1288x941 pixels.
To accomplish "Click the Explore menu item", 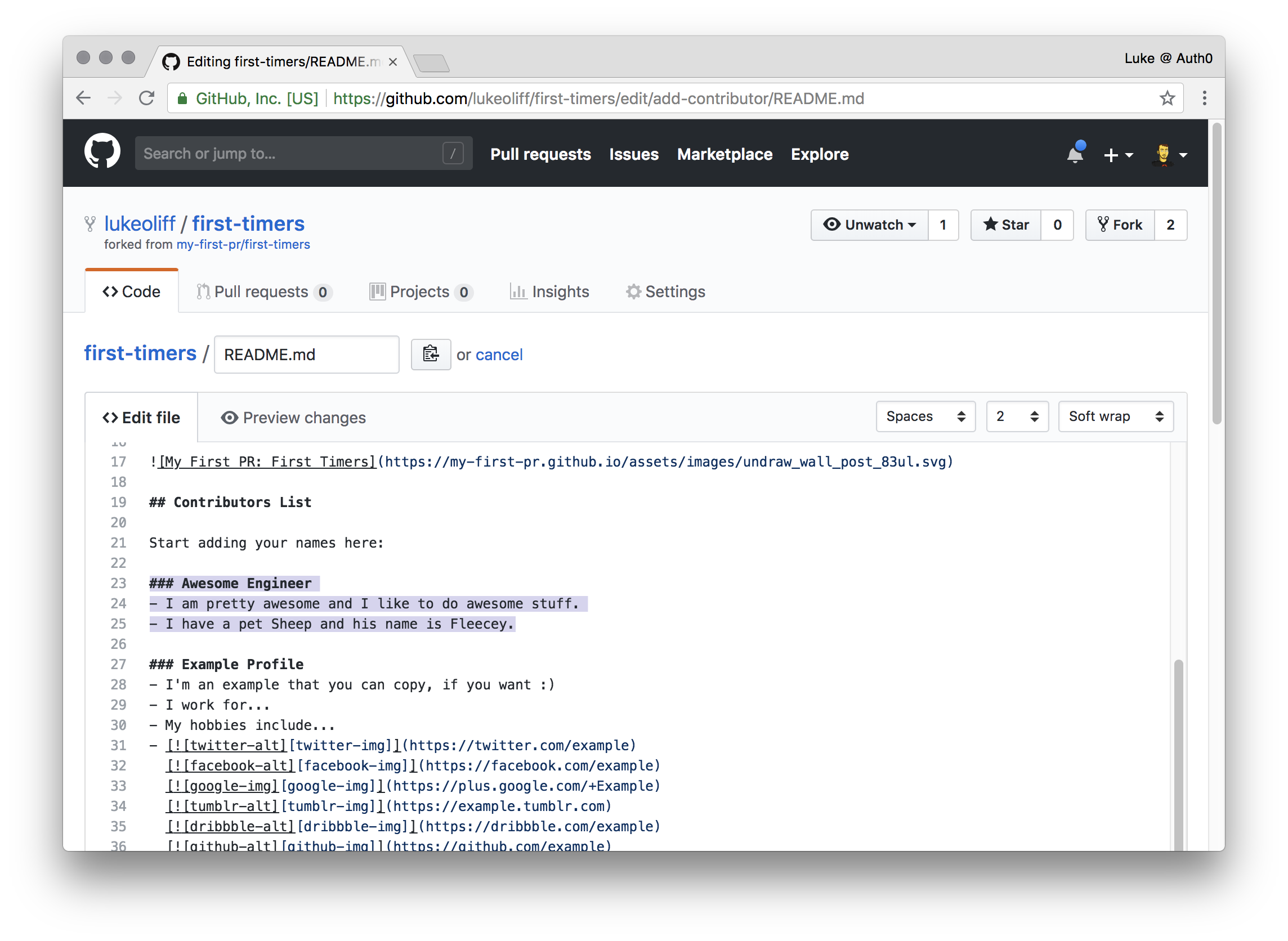I will (820, 154).
